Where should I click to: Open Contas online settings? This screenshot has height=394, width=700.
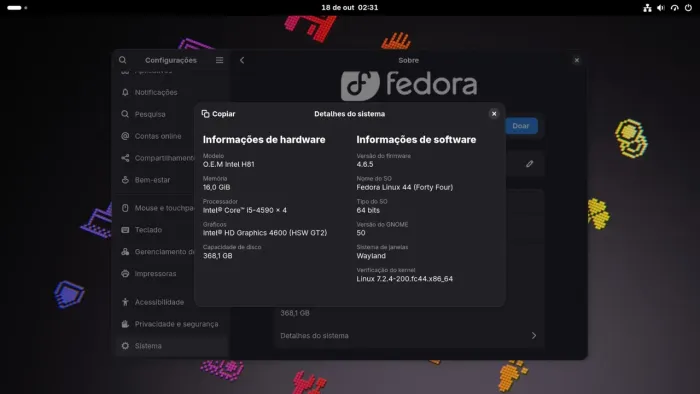[x=172, y=136]
